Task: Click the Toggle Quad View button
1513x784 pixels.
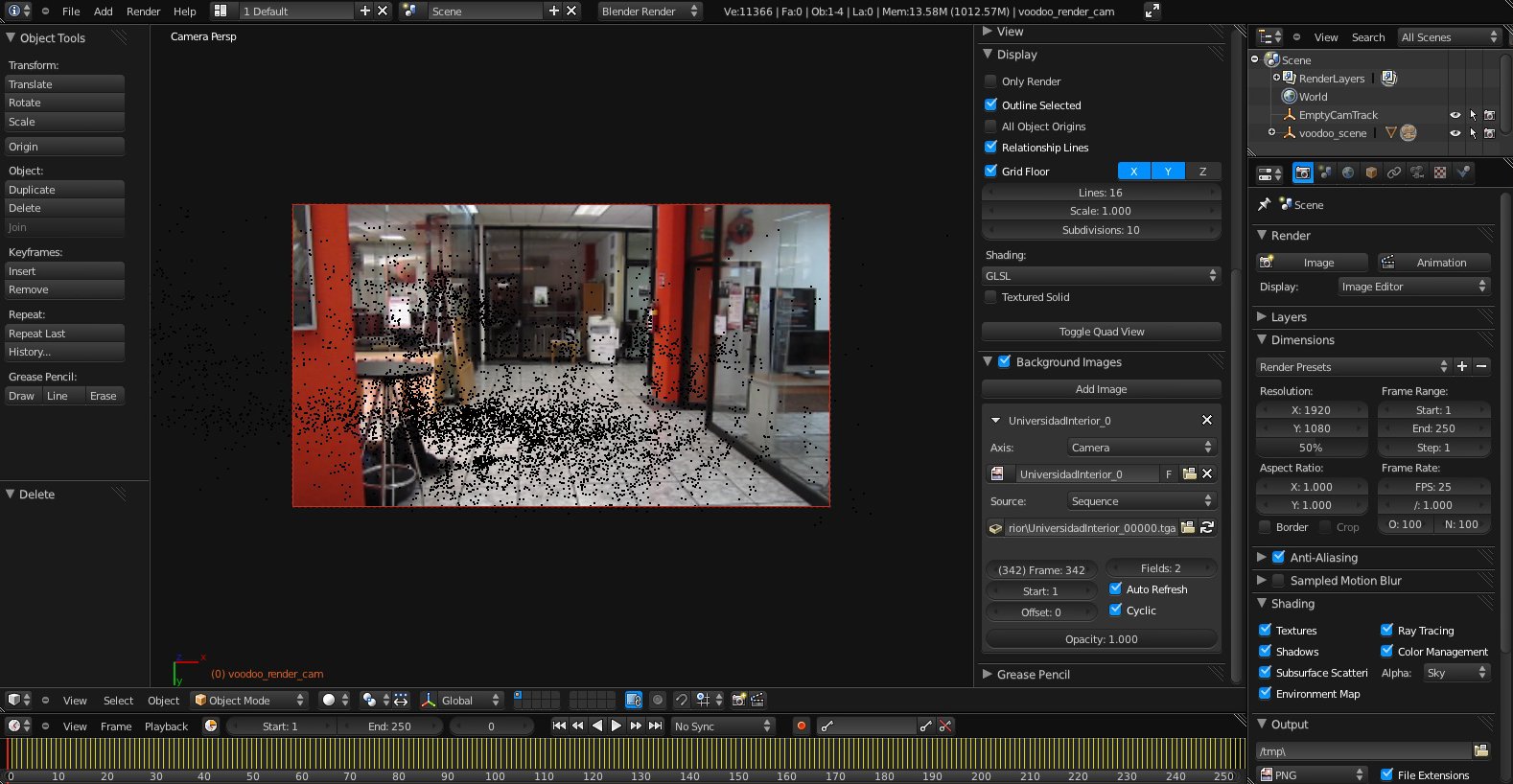Action: 1101,332
